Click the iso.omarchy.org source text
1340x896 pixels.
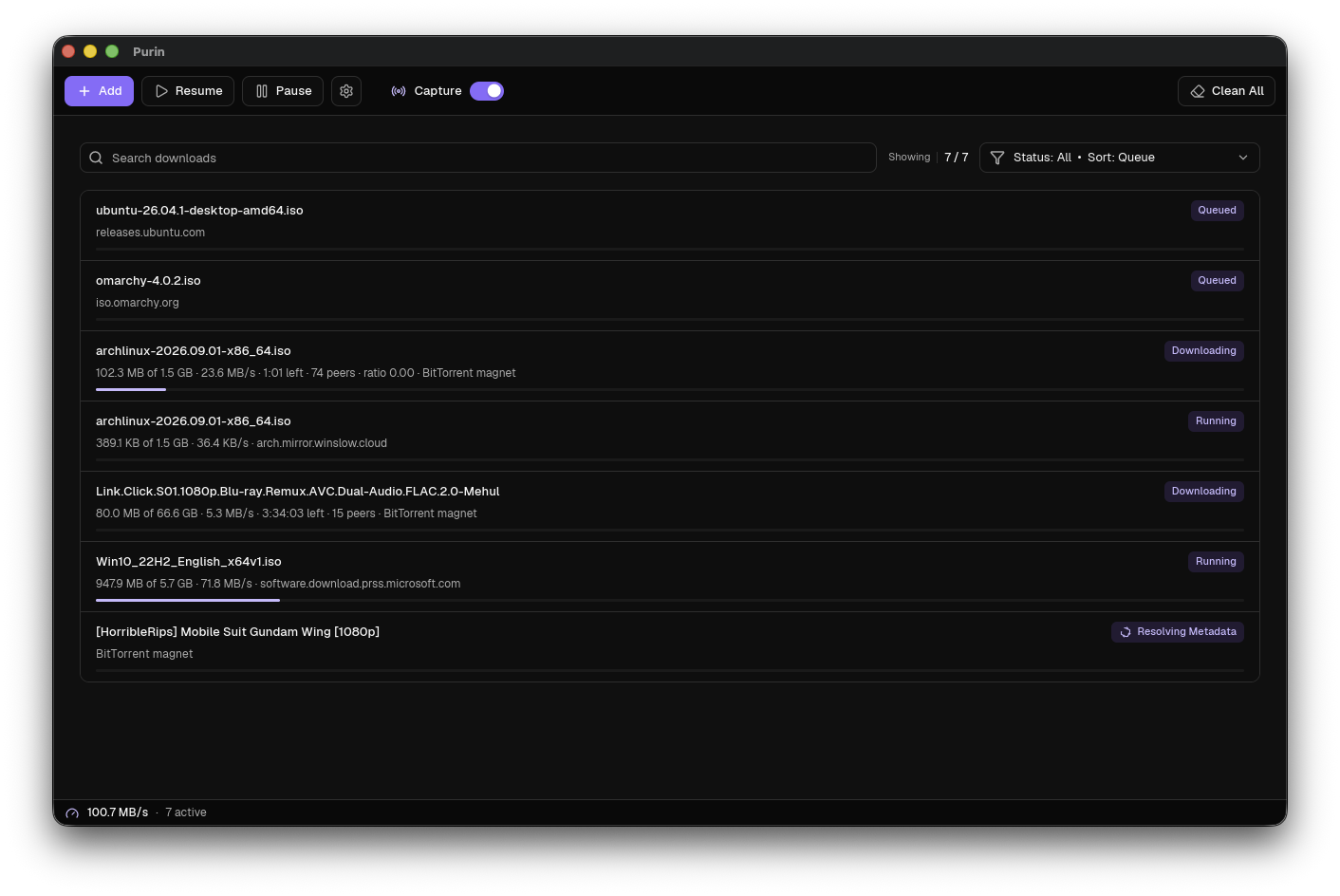[x=138, y=303]
